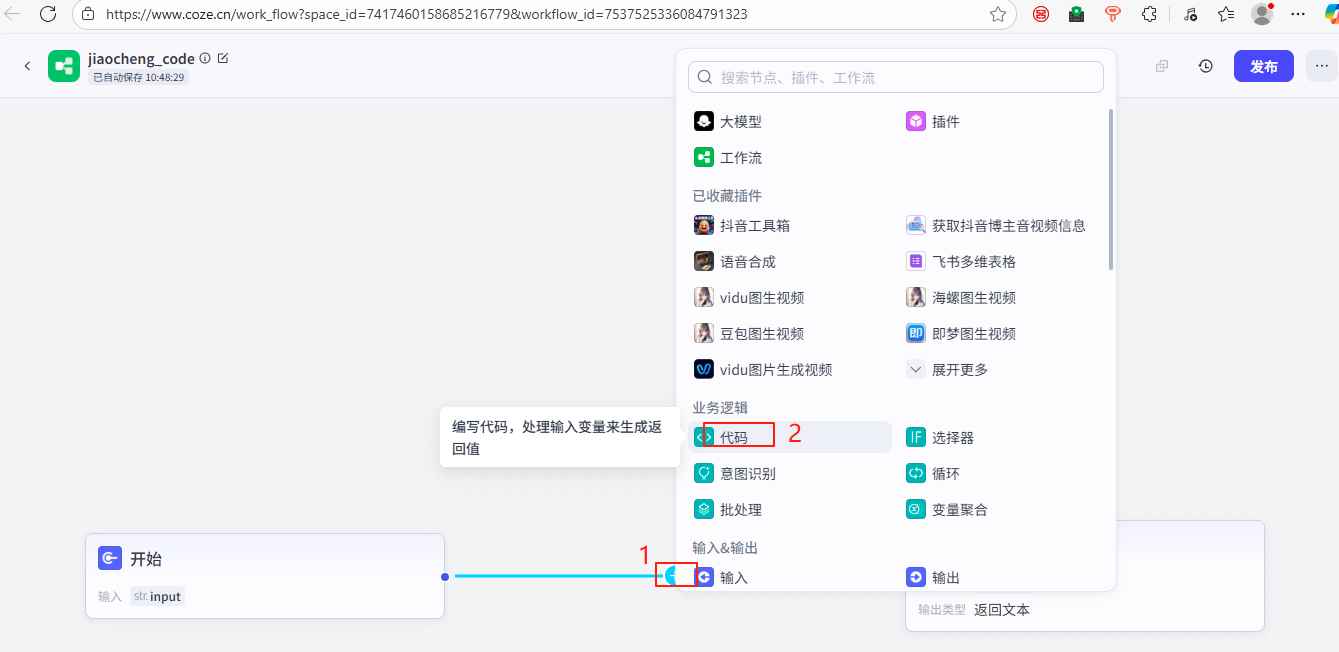Click the 返回文本 output type value
Image resolution: width=1339 pixels, height=652 pixels.
pos(1002,609)
